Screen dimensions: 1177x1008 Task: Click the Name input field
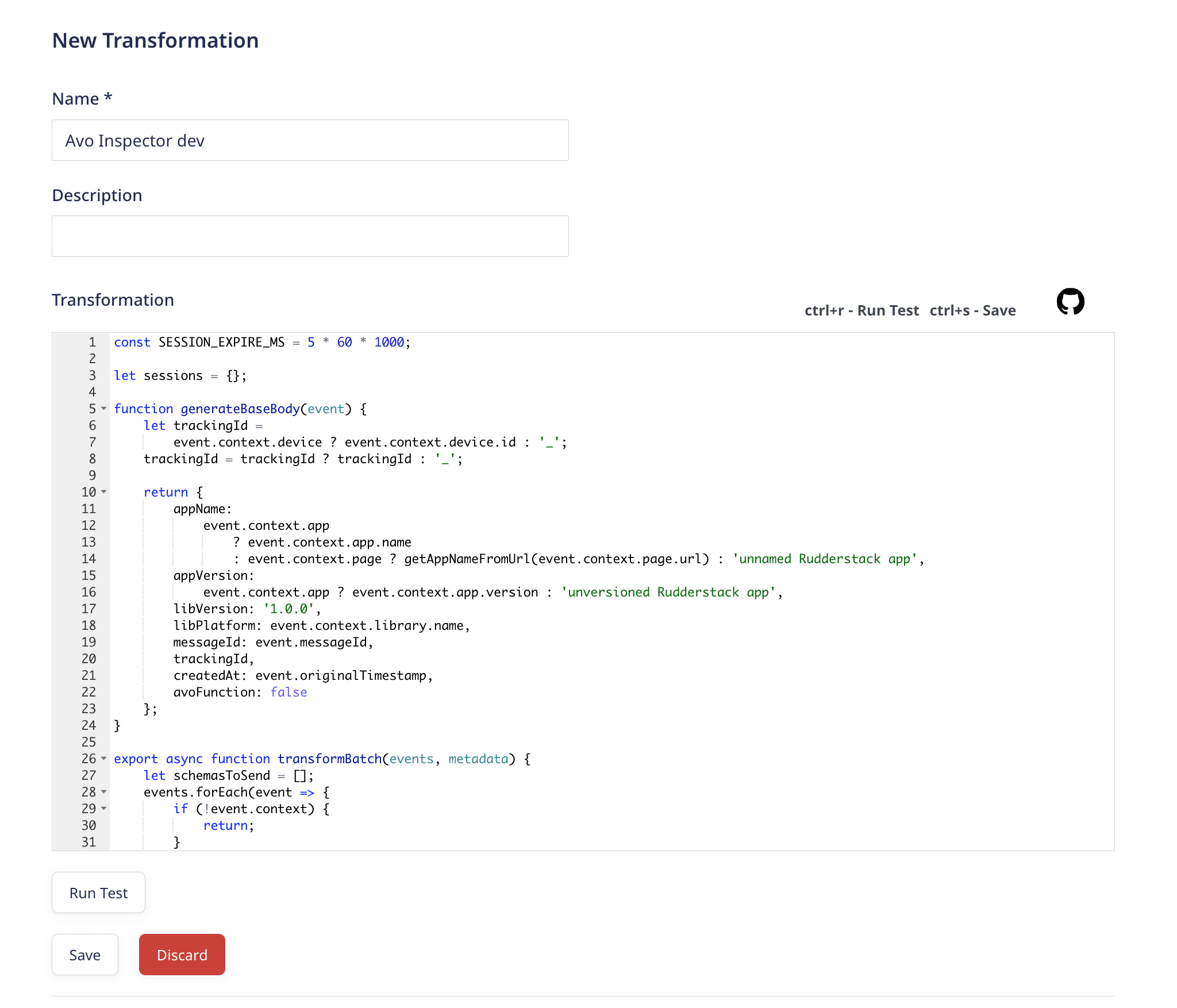310,140
